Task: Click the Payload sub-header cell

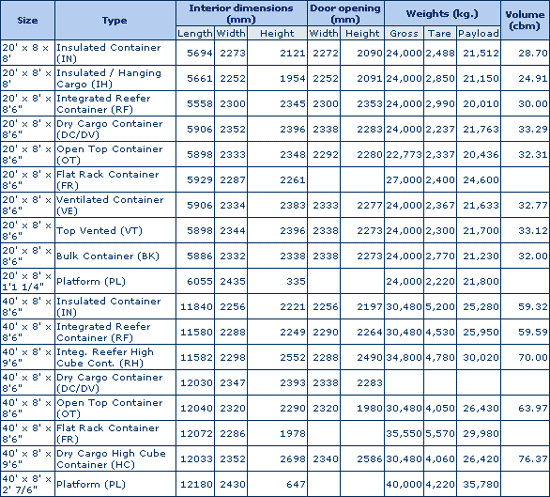Action: pos(478,33)
